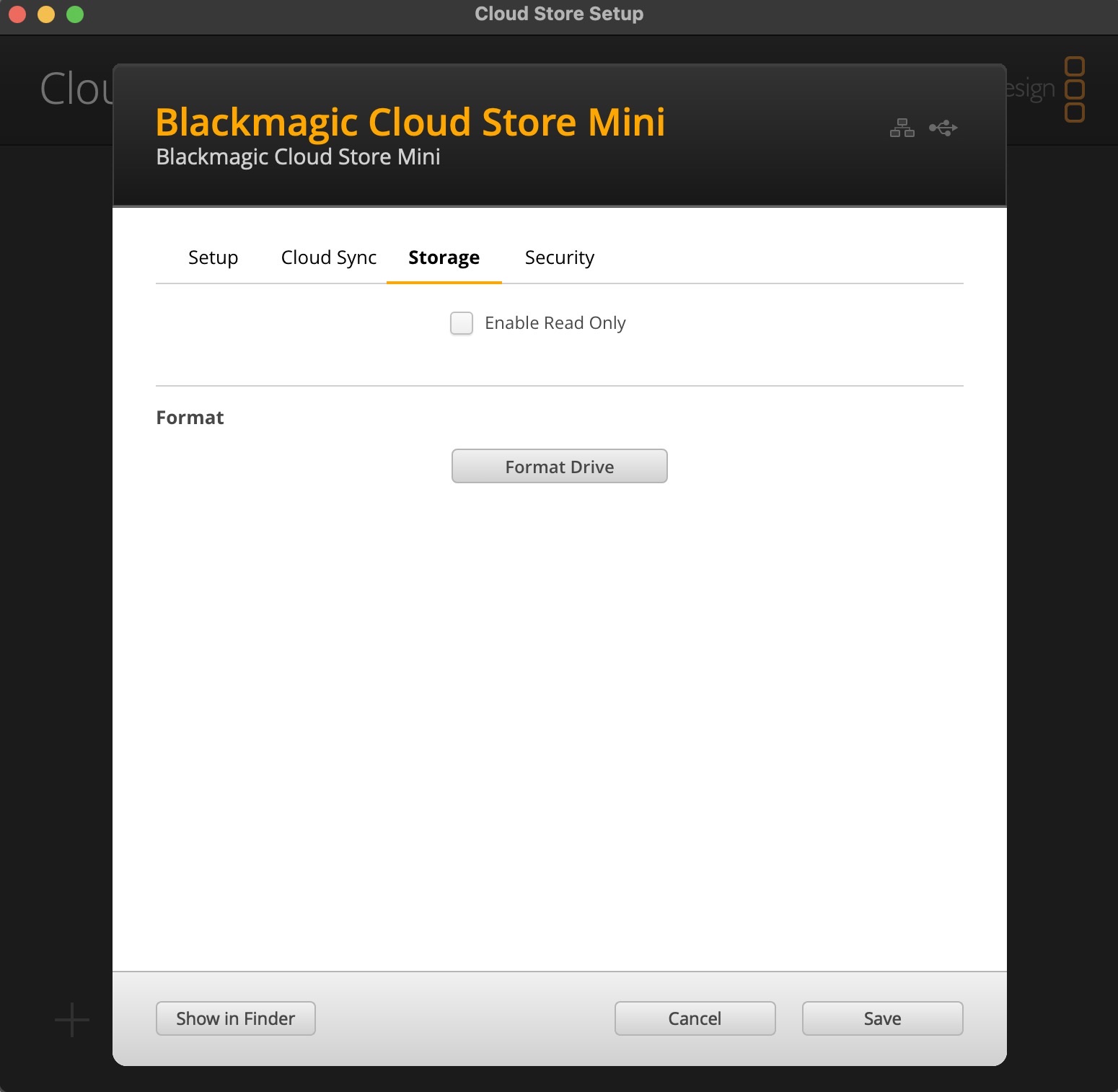1118x1092 pixels.
Task: Click the Blackmagic Design logo squares
Action: (x=1074, y=89)
